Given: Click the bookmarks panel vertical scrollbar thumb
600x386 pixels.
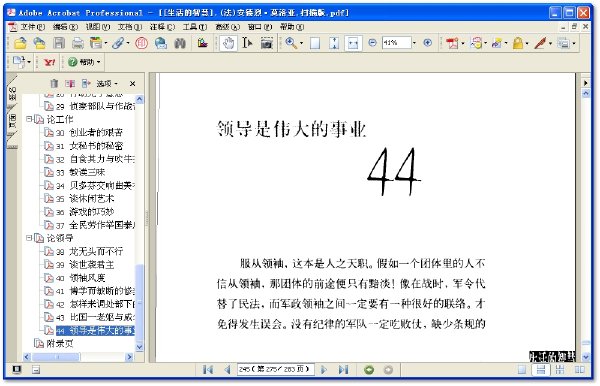Looking at the screenshot, I should (140, 302).
